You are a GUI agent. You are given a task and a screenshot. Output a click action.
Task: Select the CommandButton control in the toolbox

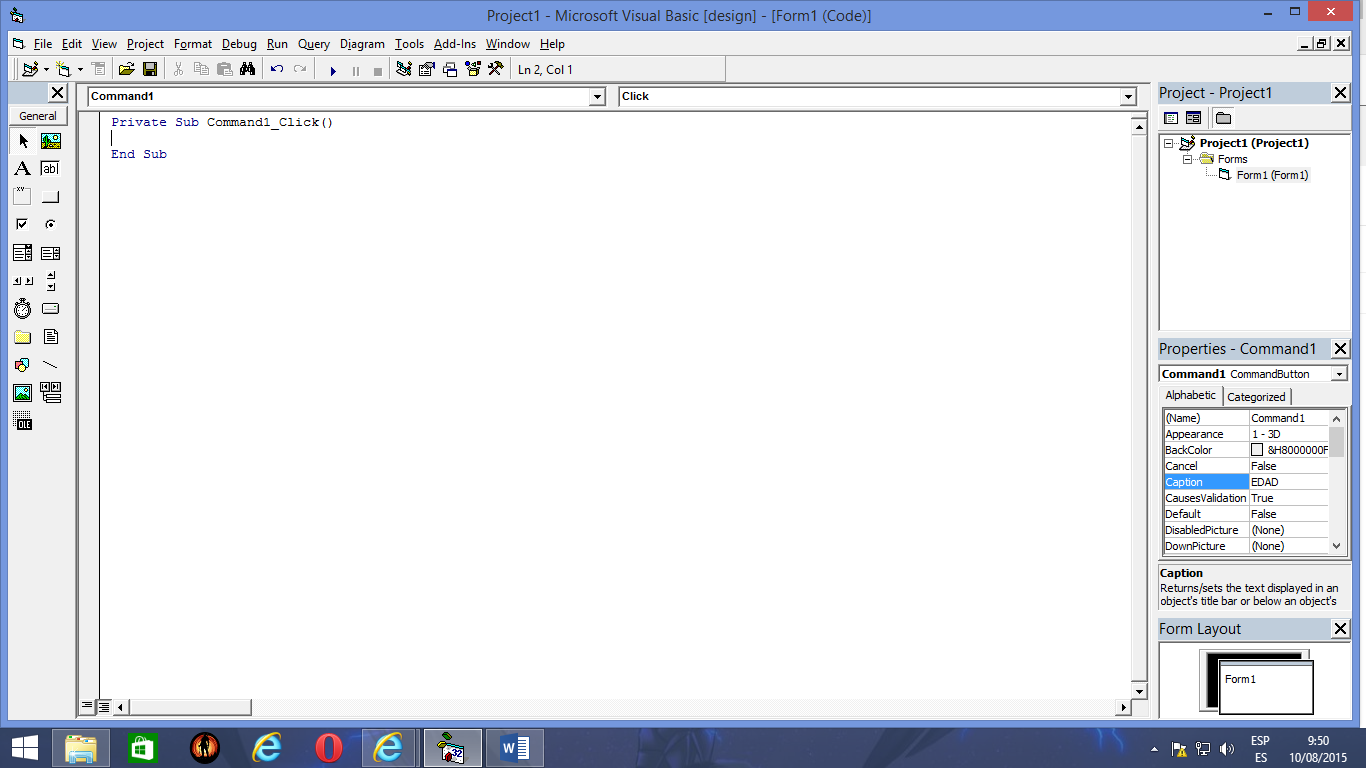(x=50, y=196)
